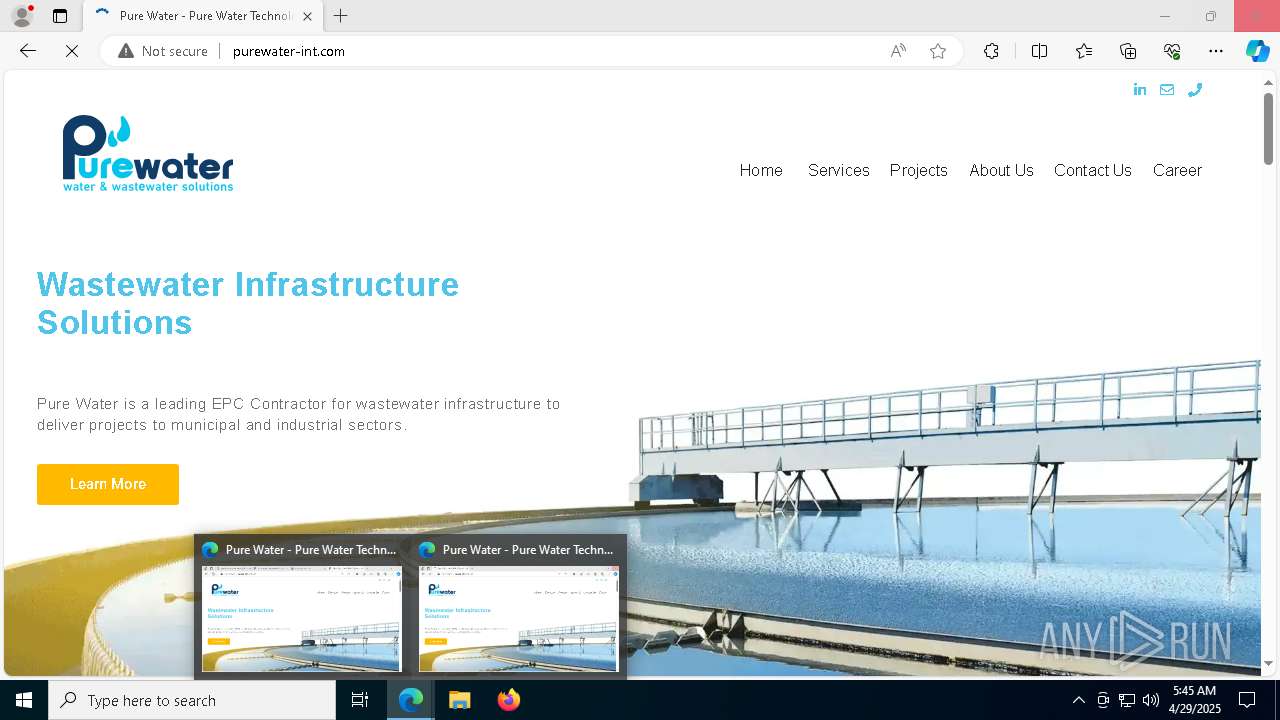This screenshot has height=720, width=1280.
Task: Open the Projects menu item
Action: pos(919,170)
